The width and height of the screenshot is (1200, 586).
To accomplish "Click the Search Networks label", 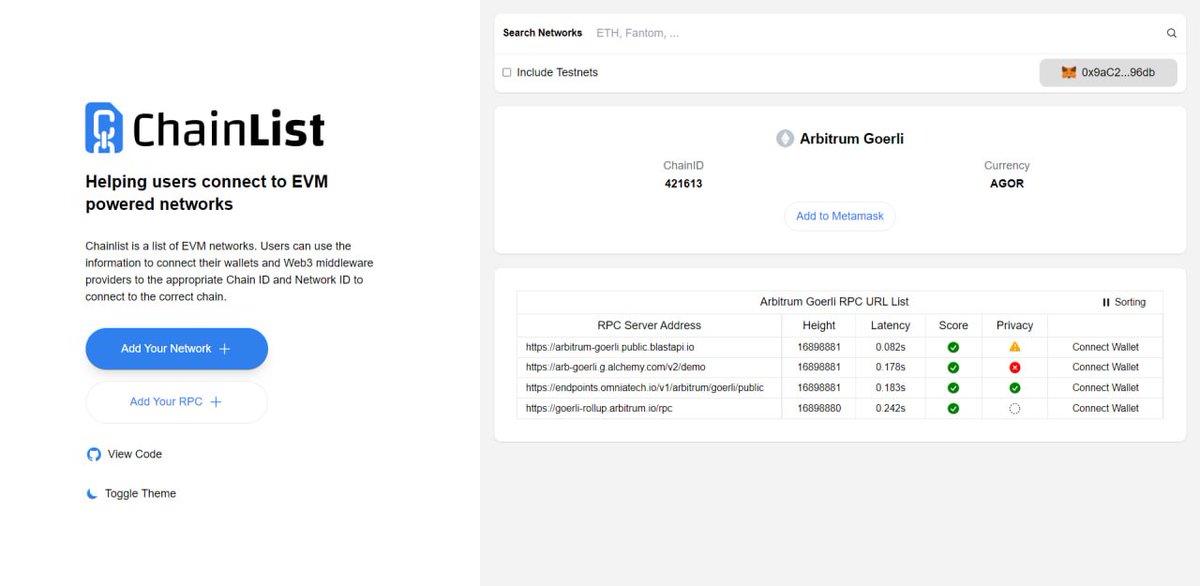I will (x=542, y=33).
